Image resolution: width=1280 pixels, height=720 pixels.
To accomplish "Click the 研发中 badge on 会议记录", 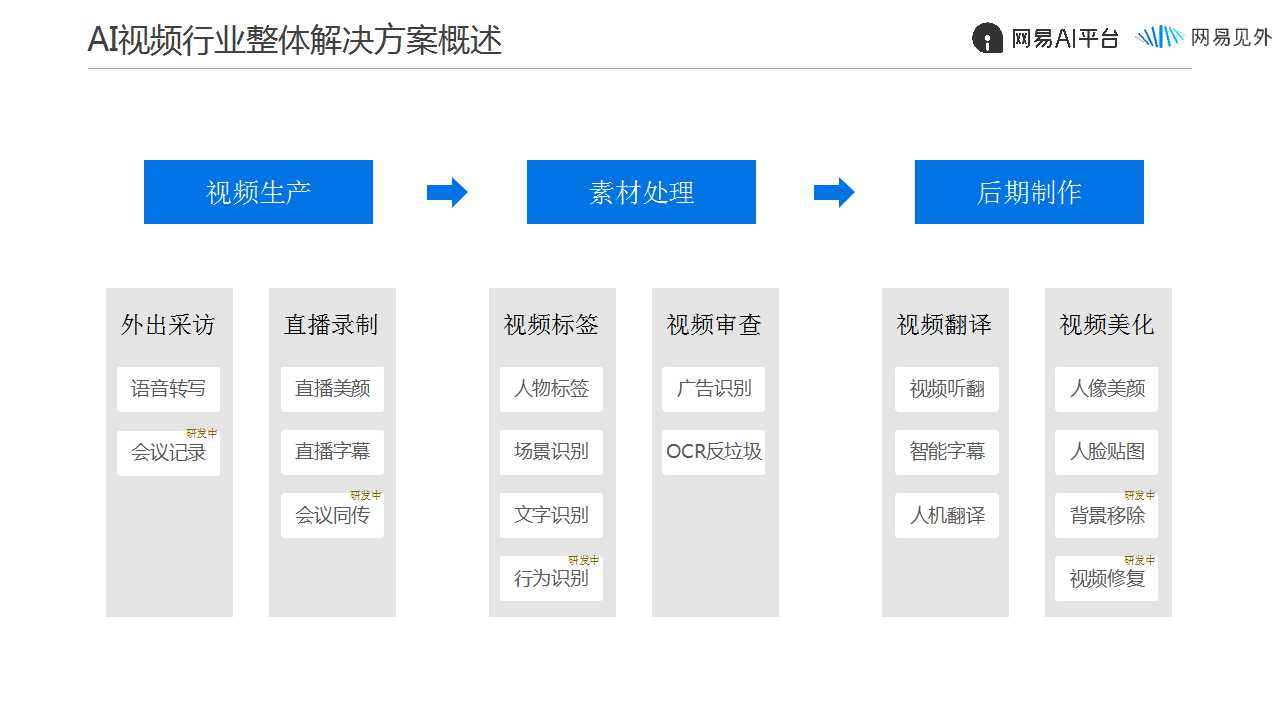I will (x=201, y=433).
